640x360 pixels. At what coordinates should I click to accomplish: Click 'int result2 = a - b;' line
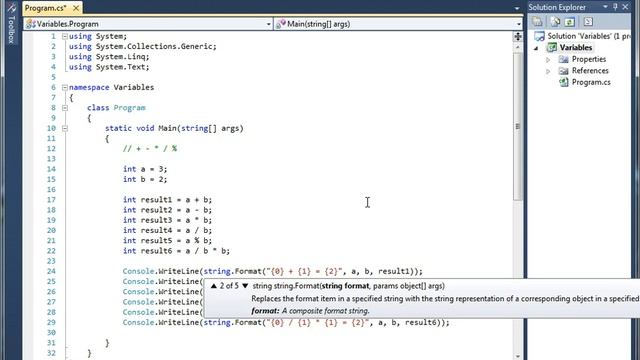tap(167, 210)
